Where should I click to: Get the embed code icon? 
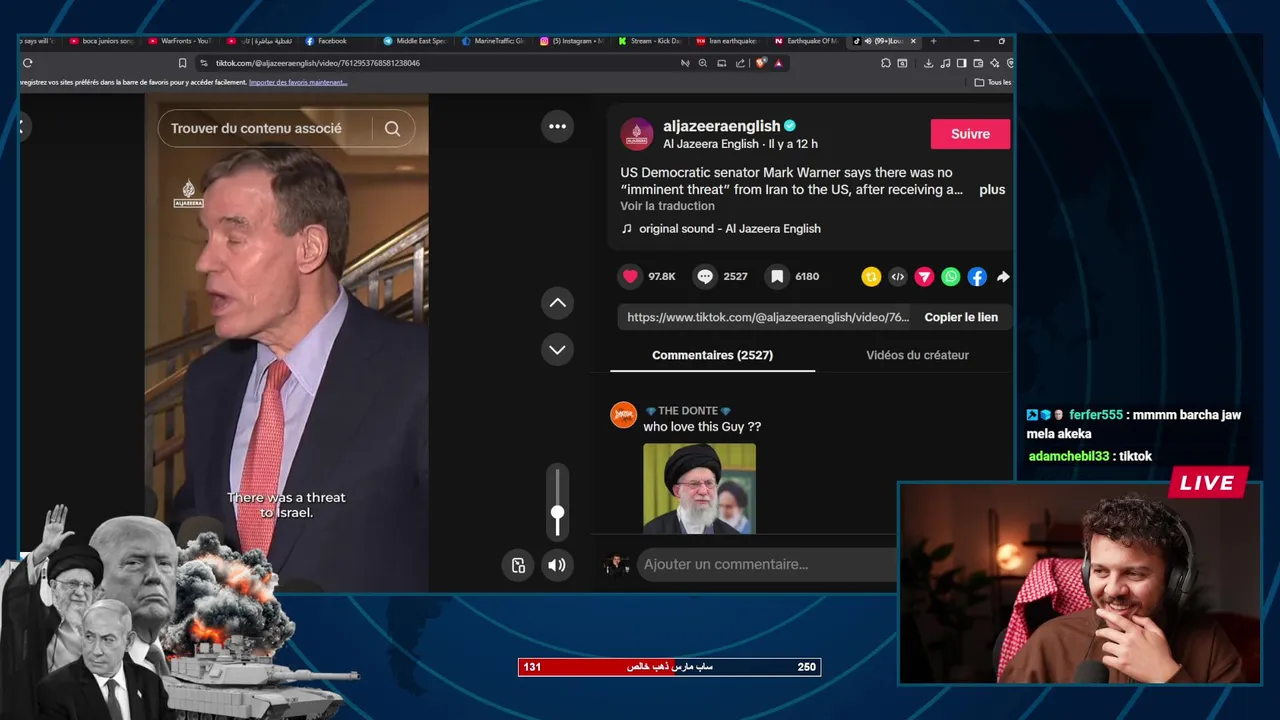(898, 277)
